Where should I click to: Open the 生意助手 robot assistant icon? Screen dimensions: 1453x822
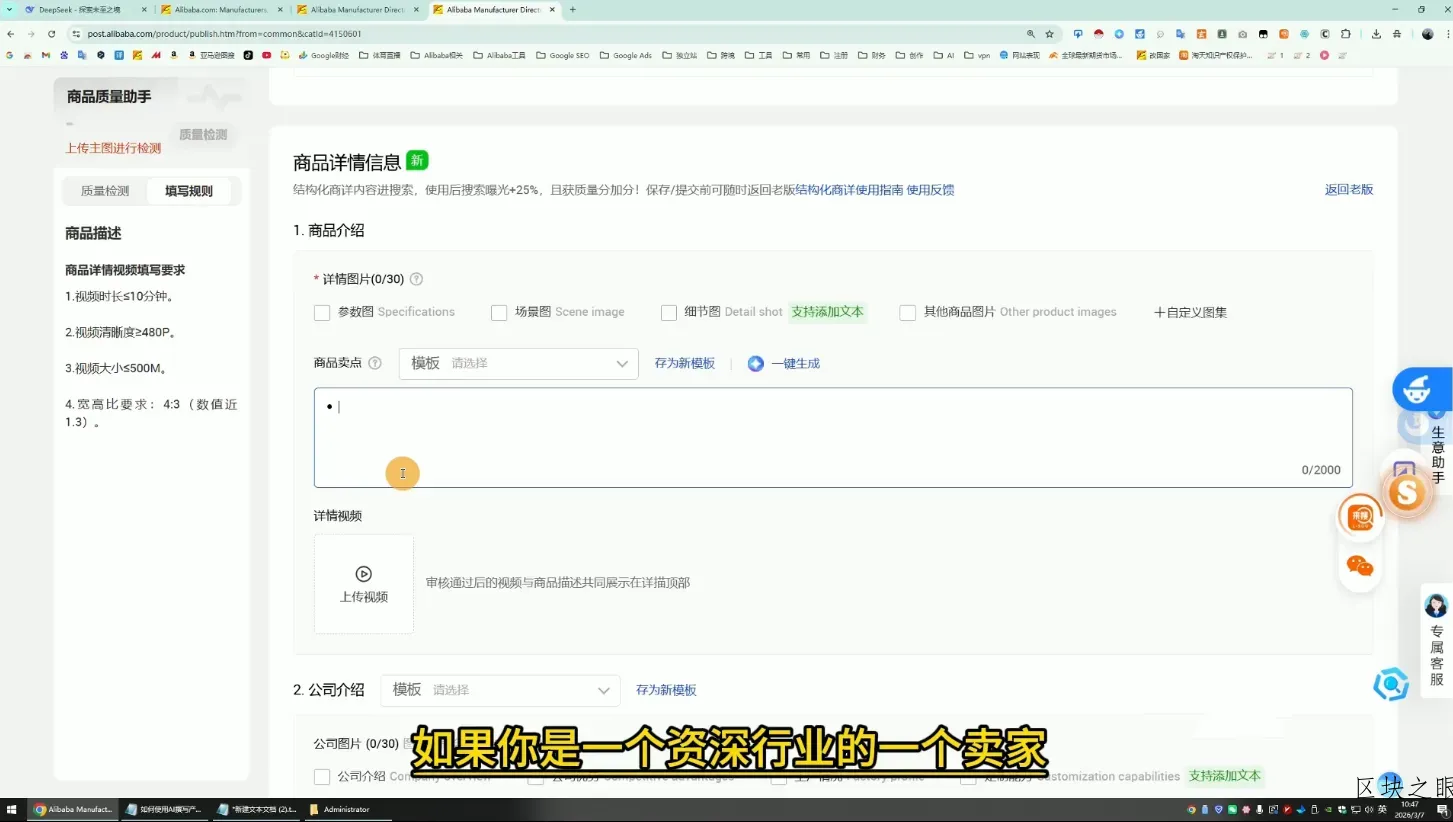1417,390
